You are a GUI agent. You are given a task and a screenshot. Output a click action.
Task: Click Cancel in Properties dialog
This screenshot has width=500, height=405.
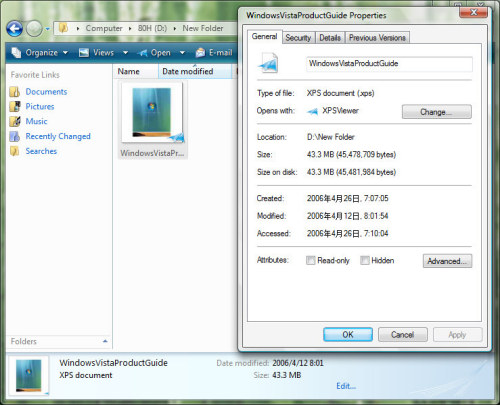pyautogui.click(x=403, y=335)
